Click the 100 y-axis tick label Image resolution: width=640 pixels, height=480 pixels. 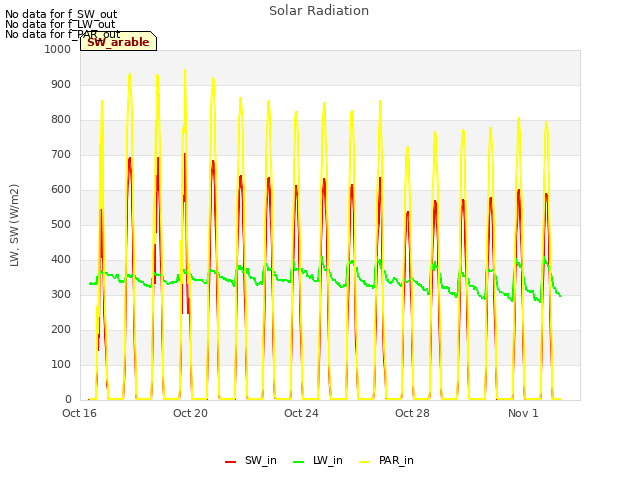coord(61,364)
